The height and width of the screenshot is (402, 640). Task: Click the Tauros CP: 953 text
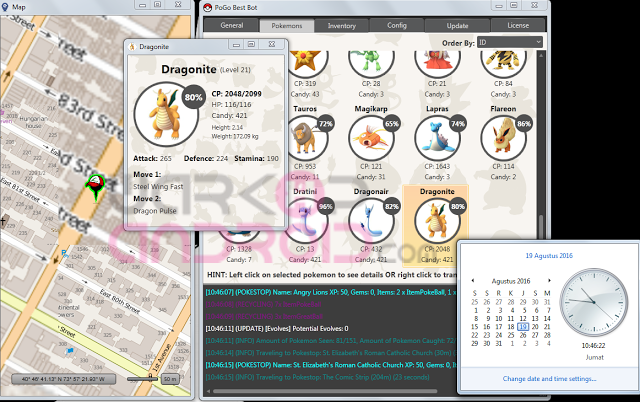click(305, 167)
